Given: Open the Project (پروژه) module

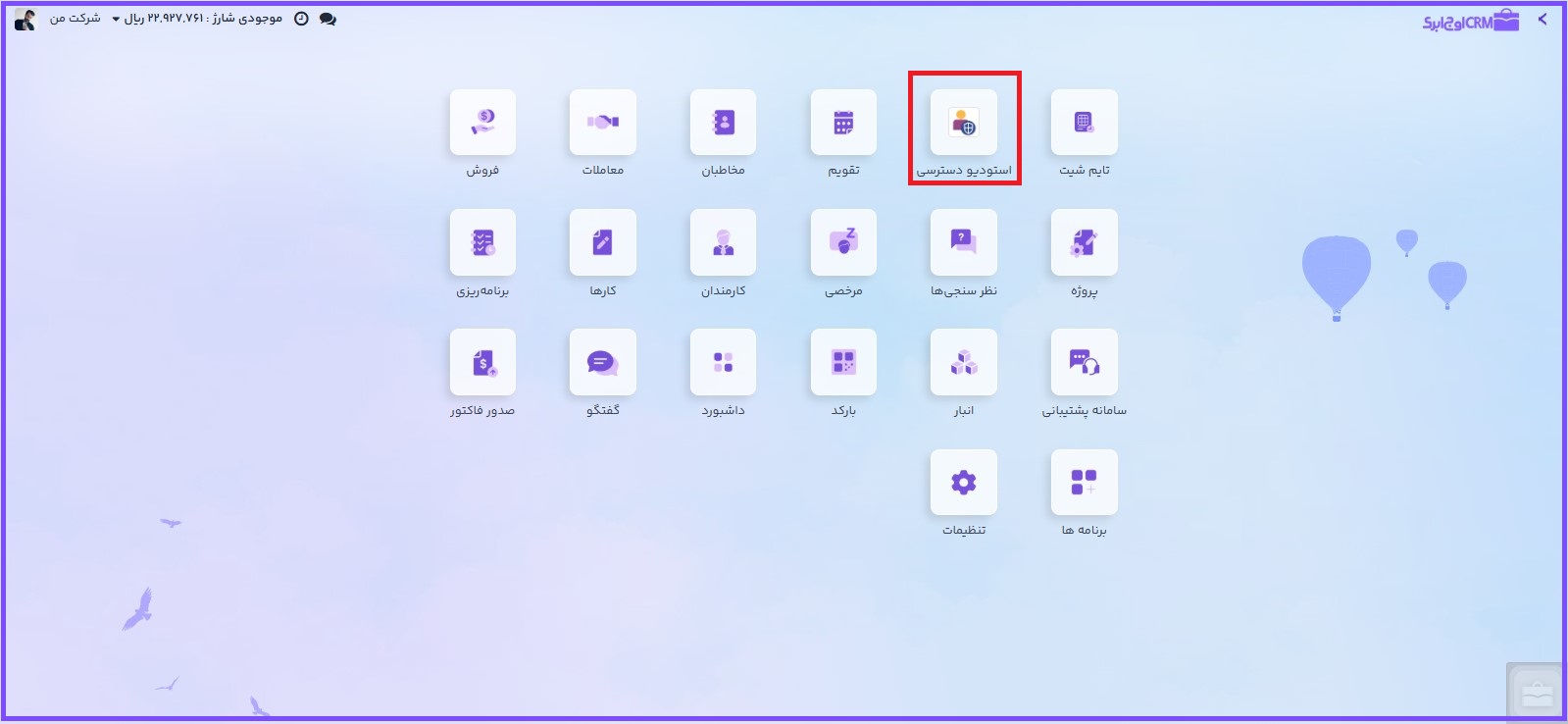Looking at the screenshot, I should (x=1084, y=242).
